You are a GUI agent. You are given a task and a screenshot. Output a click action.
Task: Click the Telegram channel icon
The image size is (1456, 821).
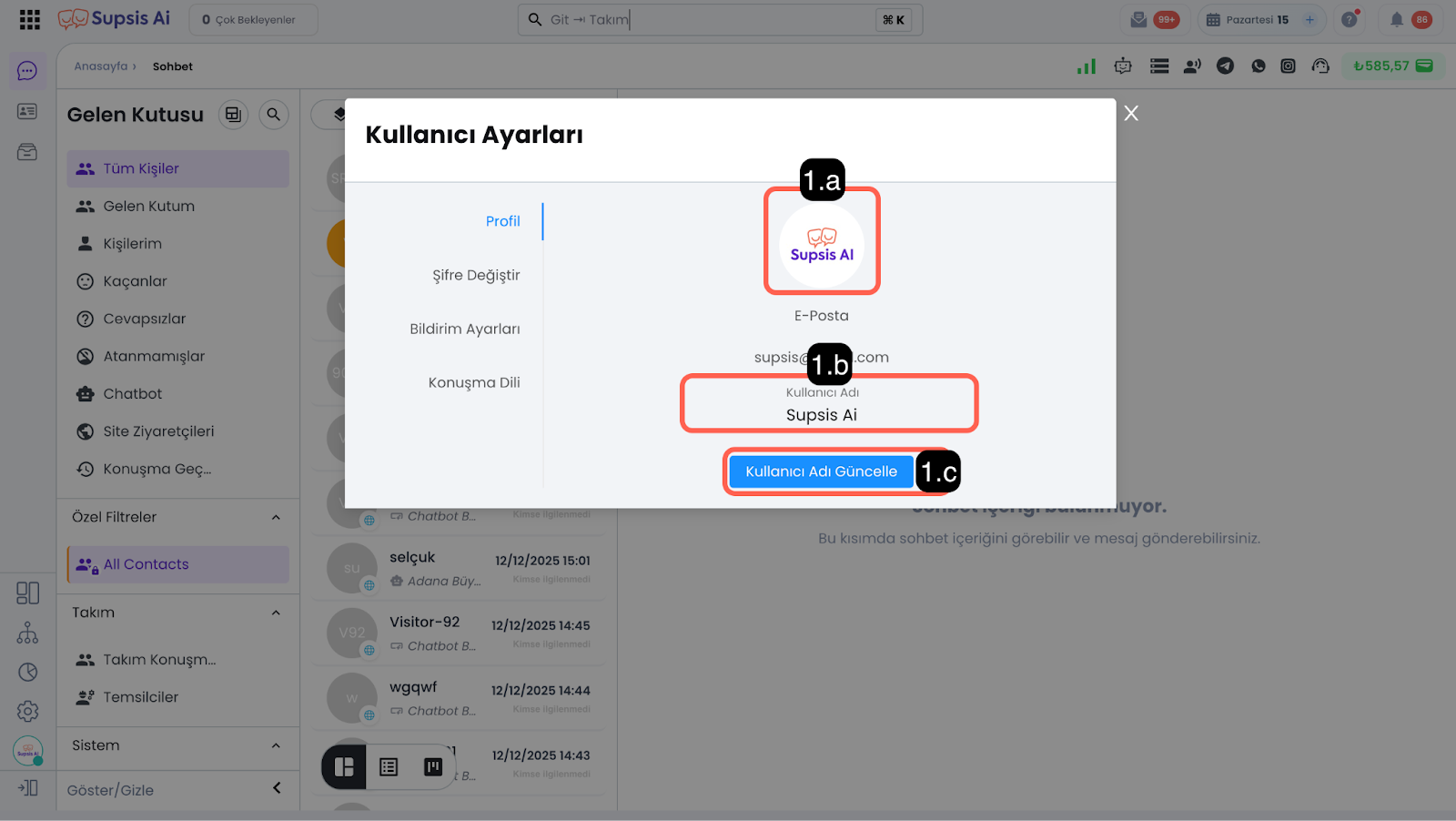pos(1225,66)
